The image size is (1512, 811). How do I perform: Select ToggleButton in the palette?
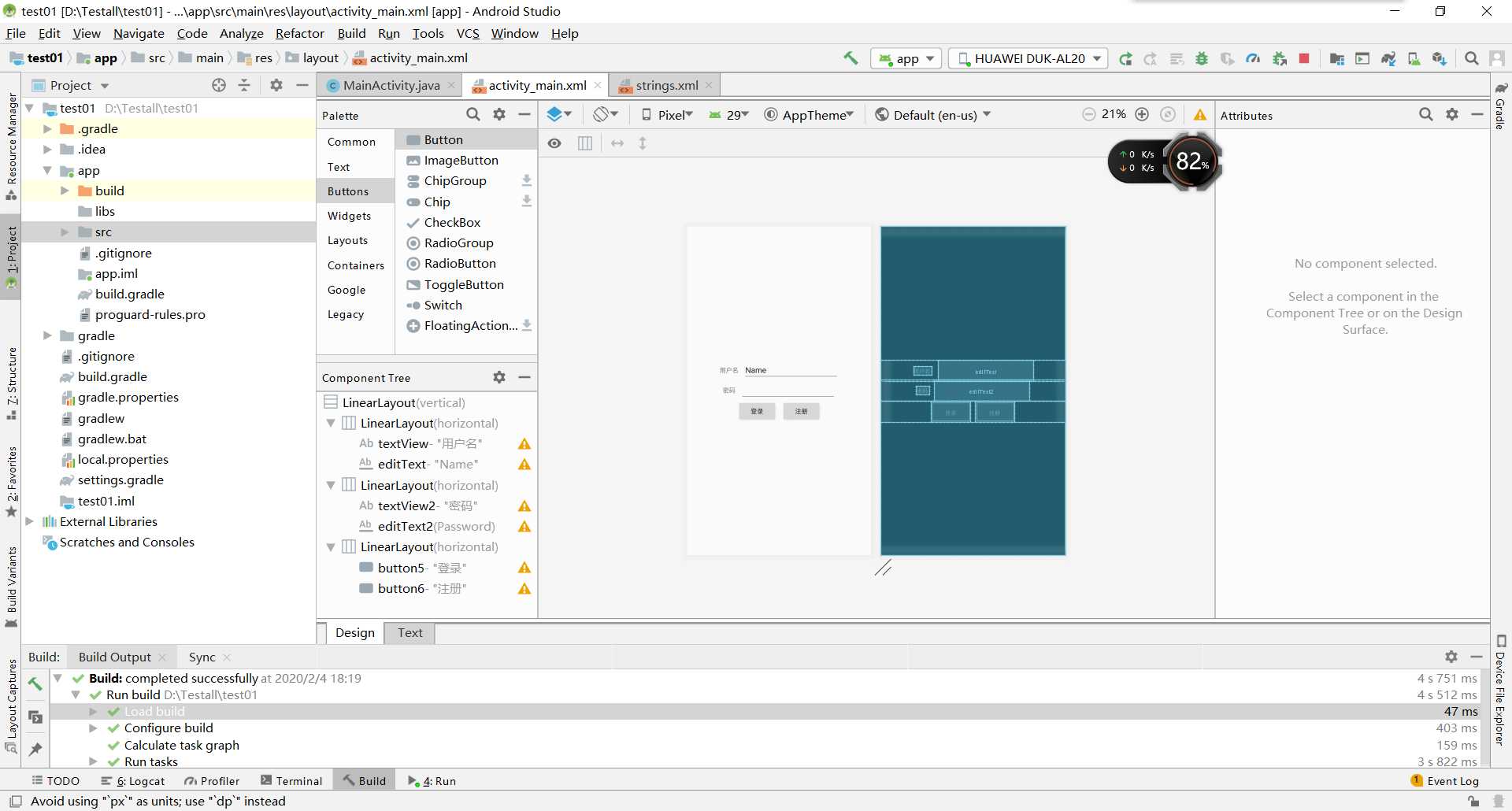coord(464,284)
